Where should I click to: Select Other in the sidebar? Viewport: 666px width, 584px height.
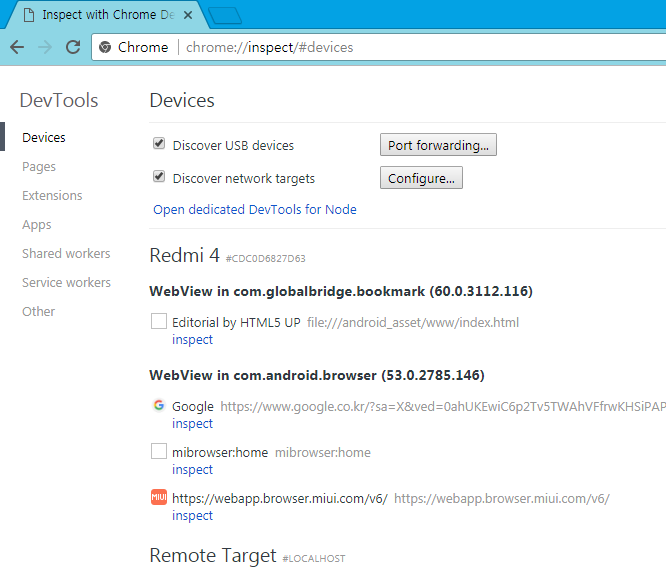(38, 311)
